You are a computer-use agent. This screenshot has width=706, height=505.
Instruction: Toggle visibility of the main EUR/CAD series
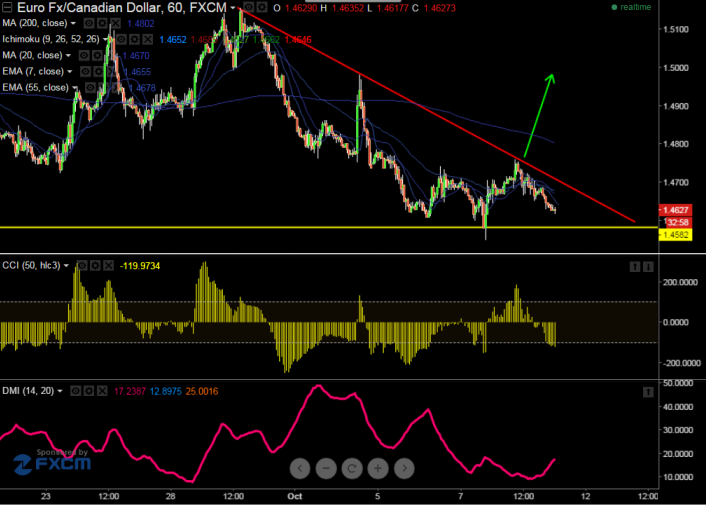249,7
